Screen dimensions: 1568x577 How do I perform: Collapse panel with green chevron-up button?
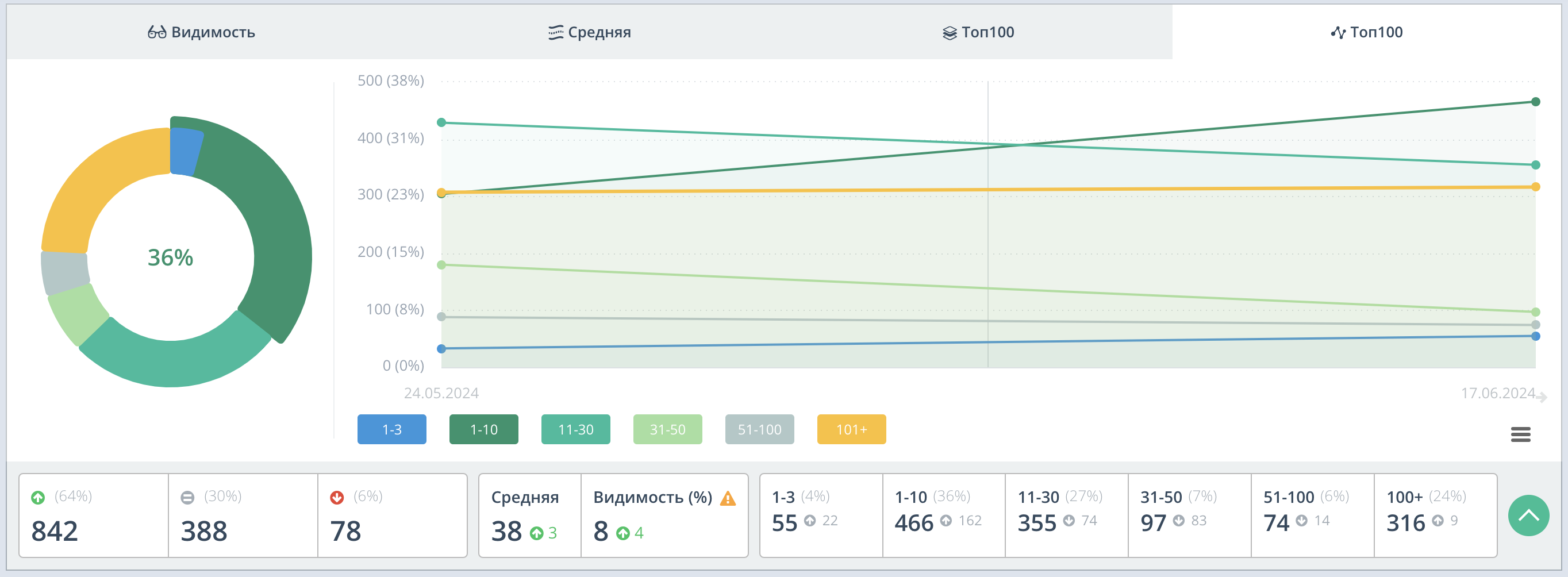[1528, 516]
